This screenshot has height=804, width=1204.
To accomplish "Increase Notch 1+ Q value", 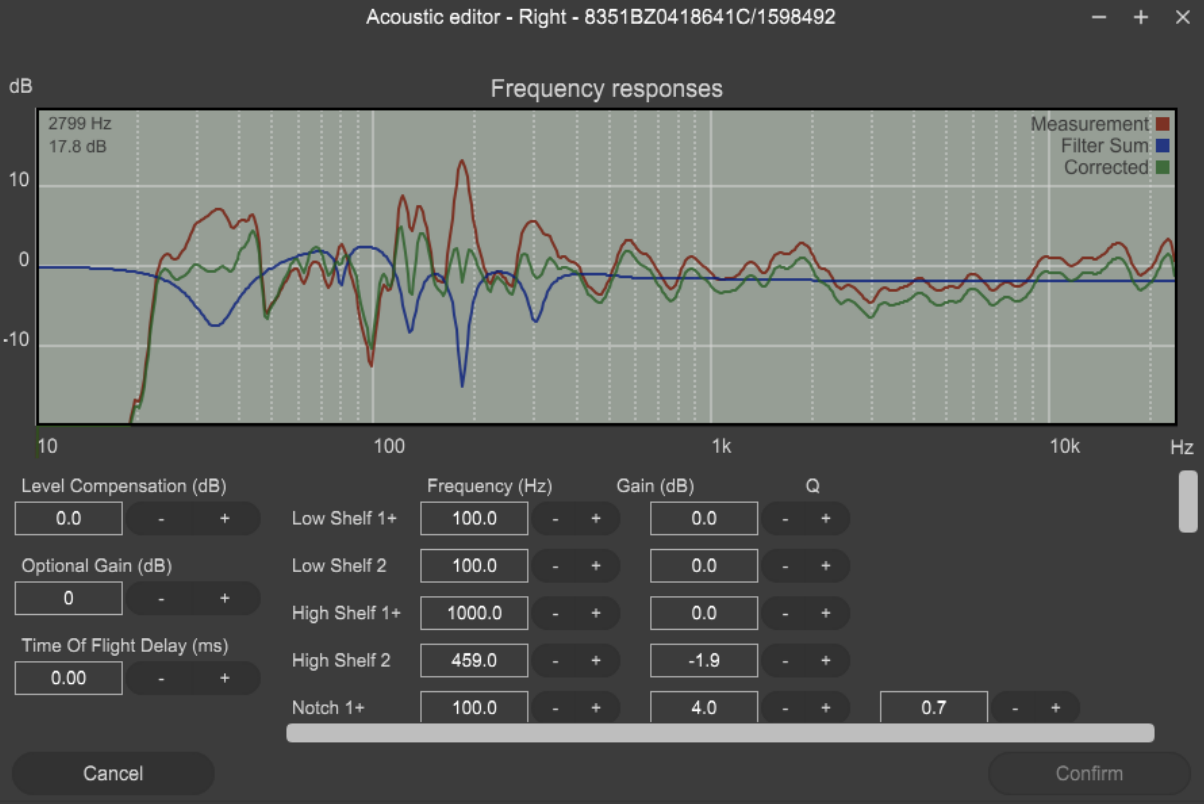I will pyautogui.click(x=1055, y=707).
